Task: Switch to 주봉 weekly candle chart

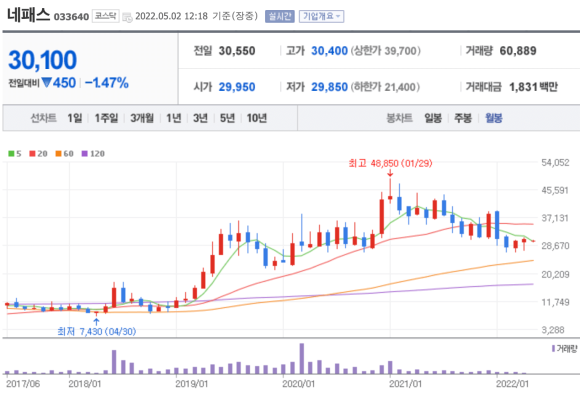Action: [x=463, y=118]
